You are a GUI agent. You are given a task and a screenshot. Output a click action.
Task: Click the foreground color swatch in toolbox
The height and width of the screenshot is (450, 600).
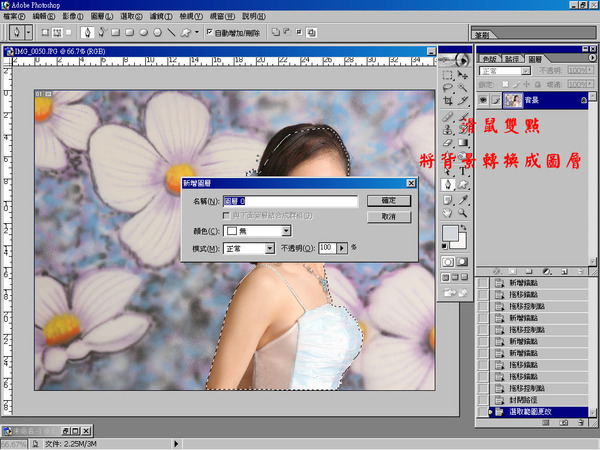pyautogui.click(x=452, y=233)
